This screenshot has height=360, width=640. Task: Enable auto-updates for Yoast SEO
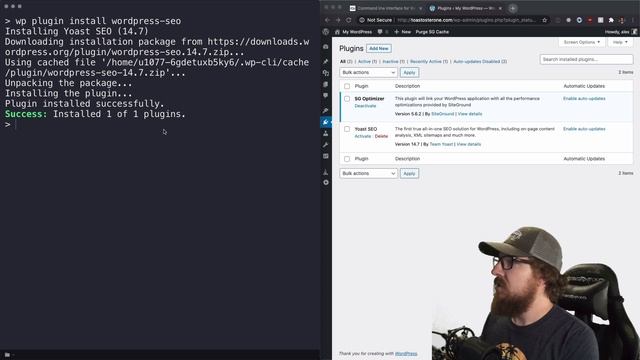tap(584, 129)
